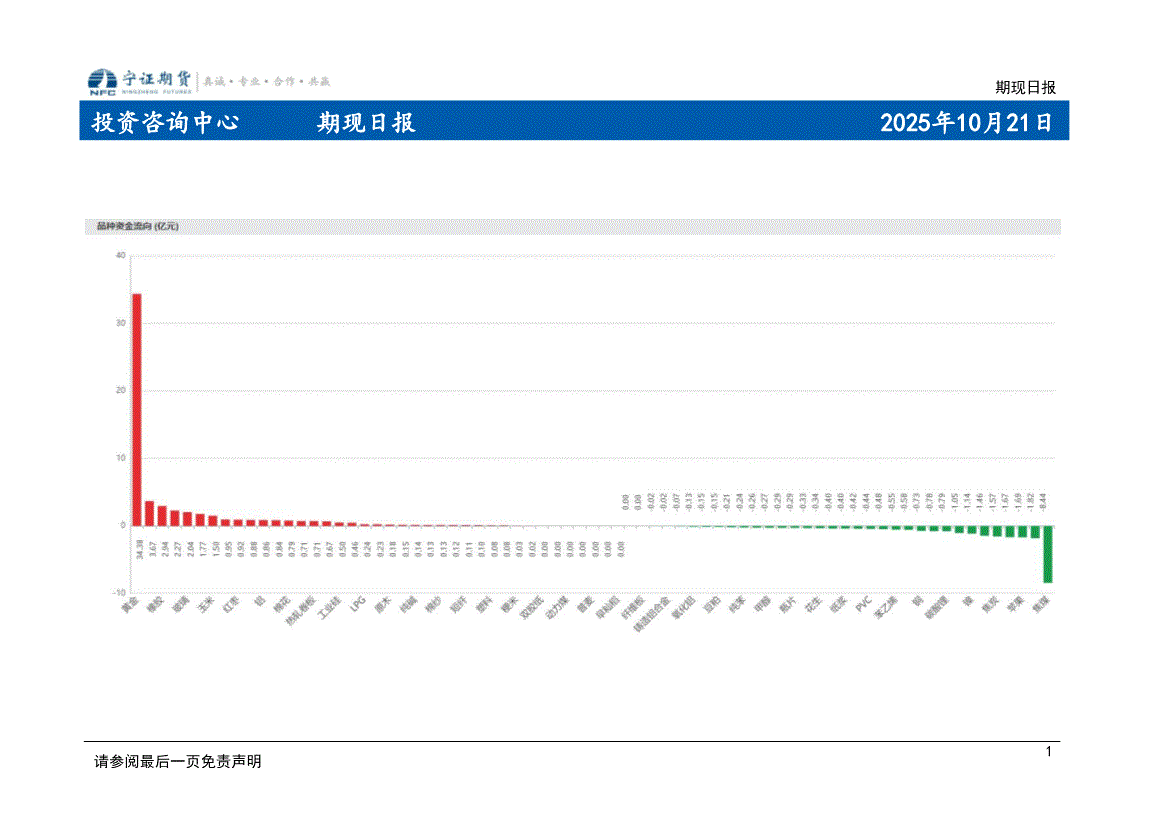Click the 期现日报 title in blue banner
Image resolution: width=1169 pixels, height=827 pixels.
(366, 123)
